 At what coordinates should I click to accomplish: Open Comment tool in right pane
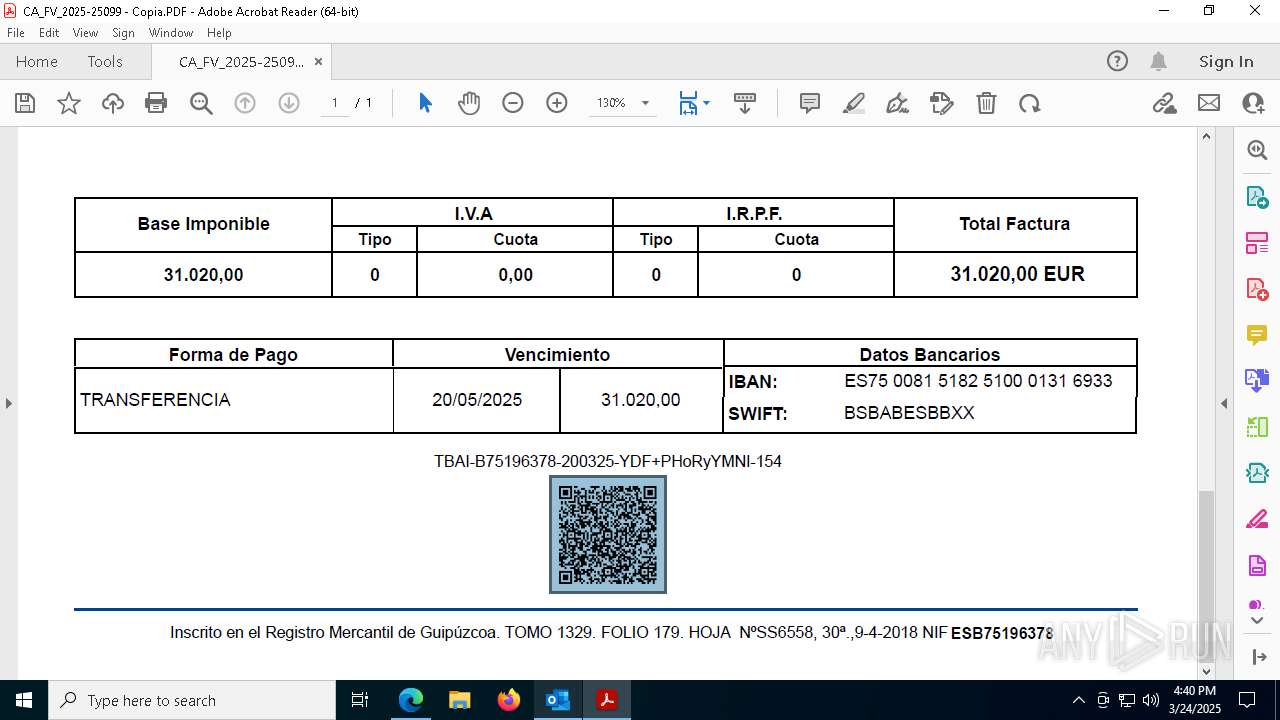click(1257, 334)
